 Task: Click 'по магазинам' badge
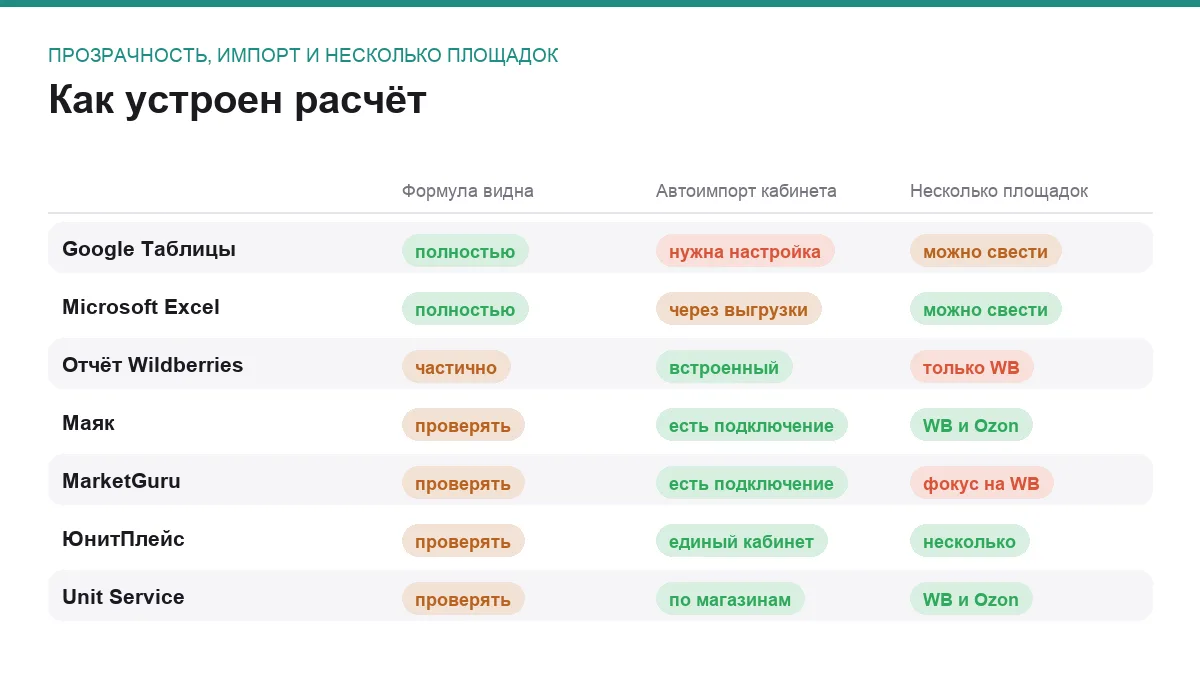pyautogui.click(x=730, y=599)
